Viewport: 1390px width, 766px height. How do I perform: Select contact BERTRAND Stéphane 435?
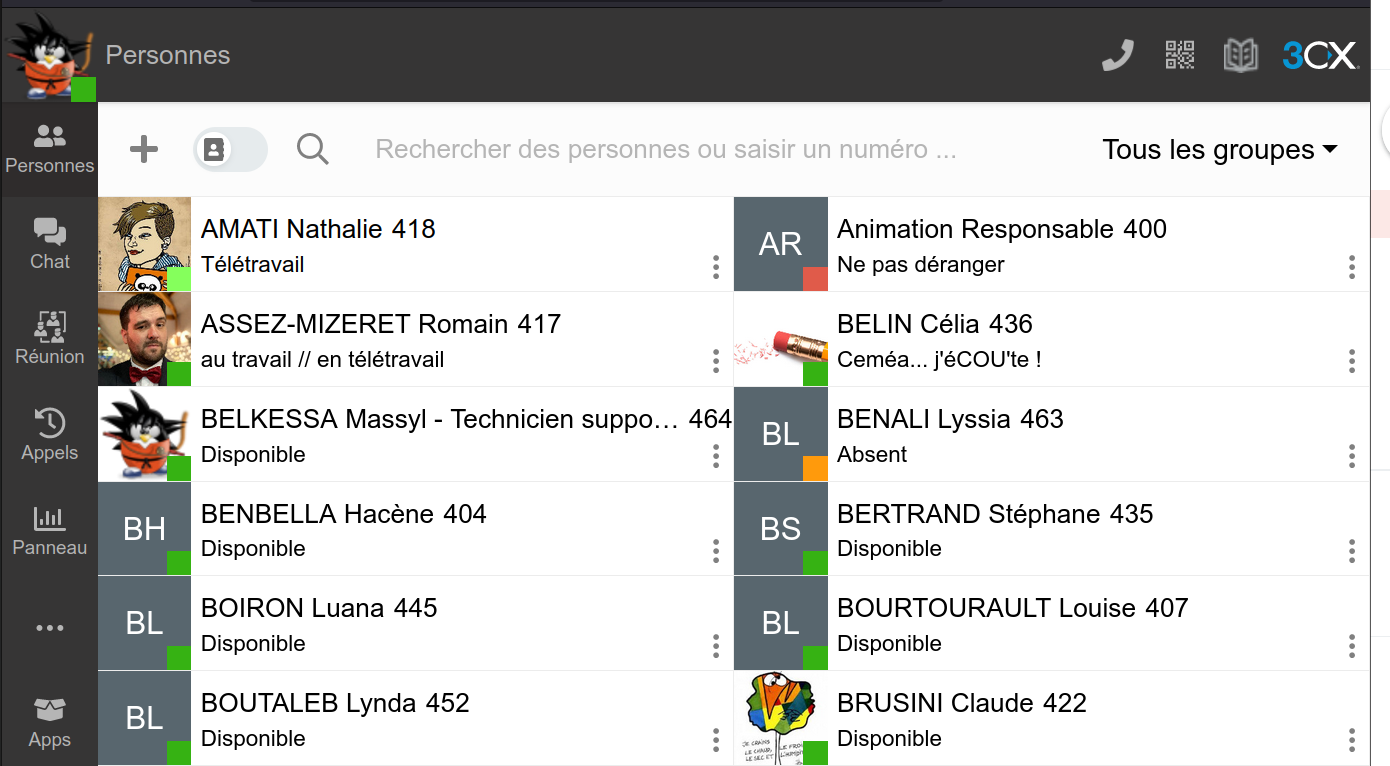pos(994,529)
